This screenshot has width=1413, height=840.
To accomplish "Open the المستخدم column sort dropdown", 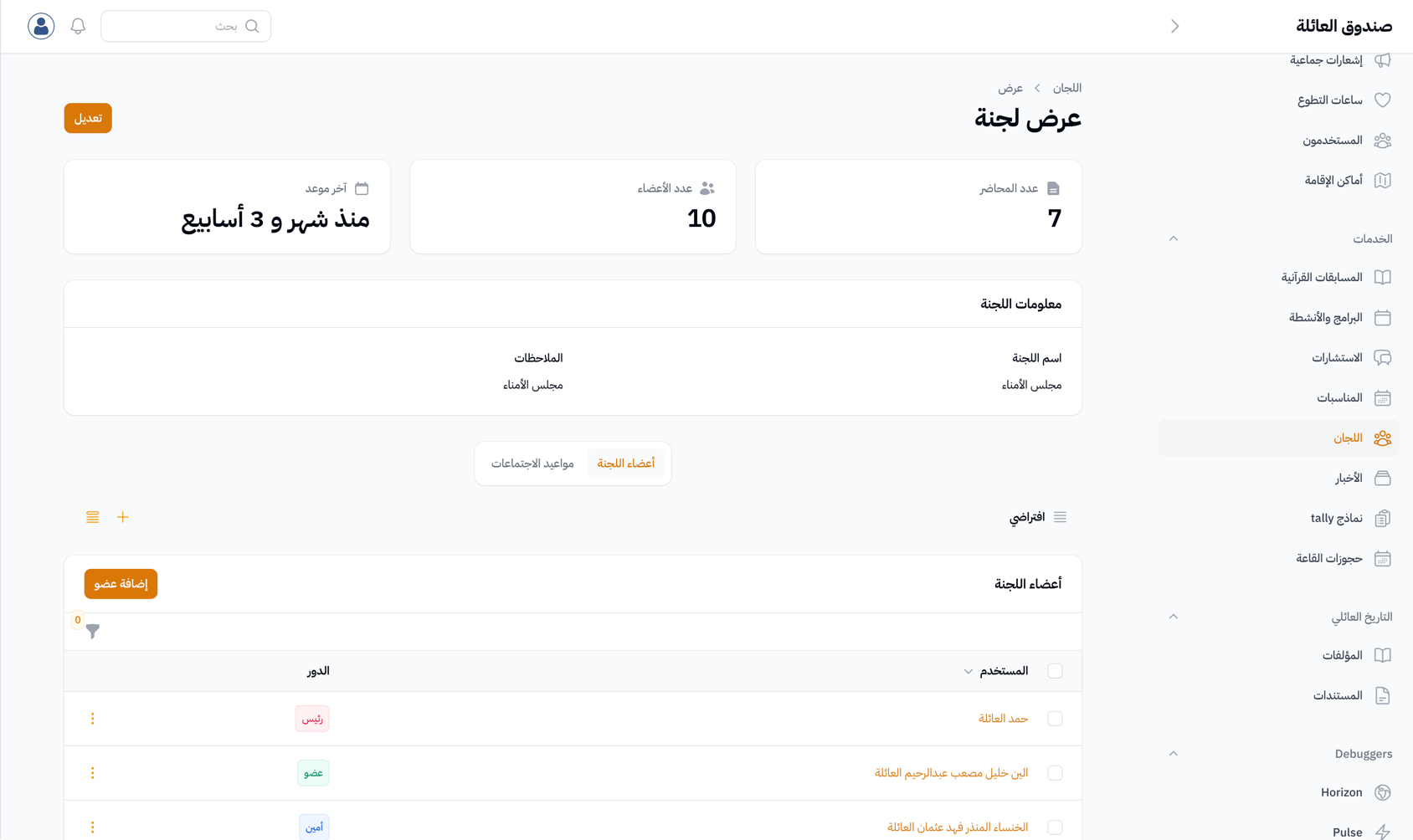I will (967, 670).
